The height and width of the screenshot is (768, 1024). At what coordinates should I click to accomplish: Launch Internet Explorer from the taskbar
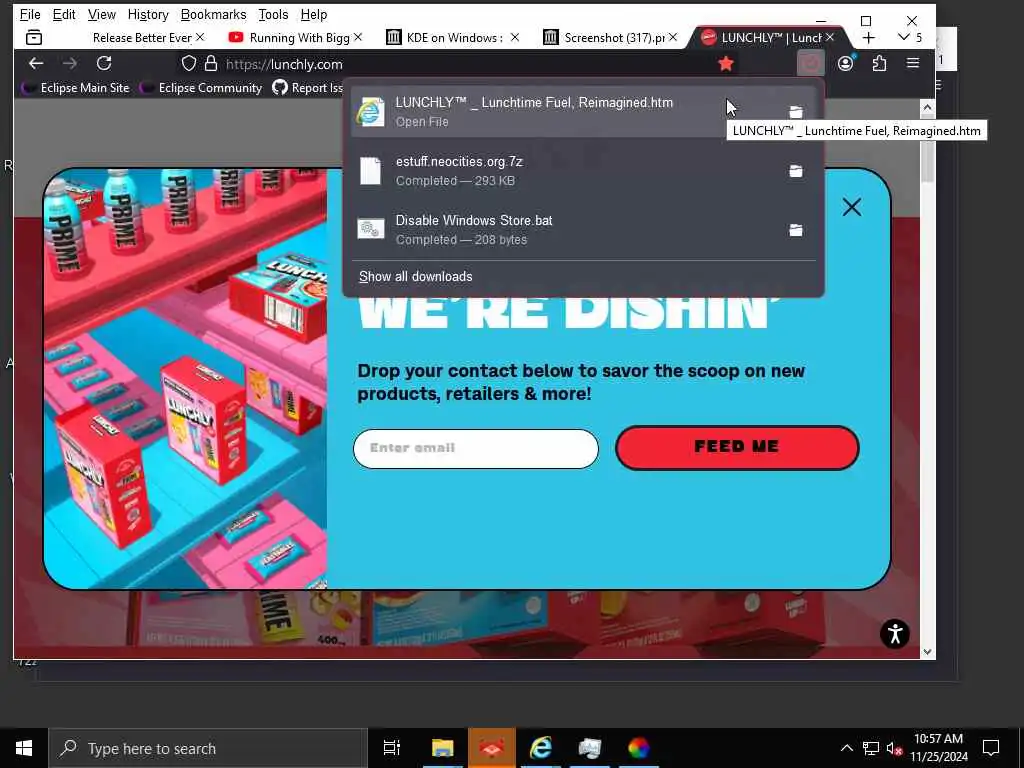(x=541, y=748)
